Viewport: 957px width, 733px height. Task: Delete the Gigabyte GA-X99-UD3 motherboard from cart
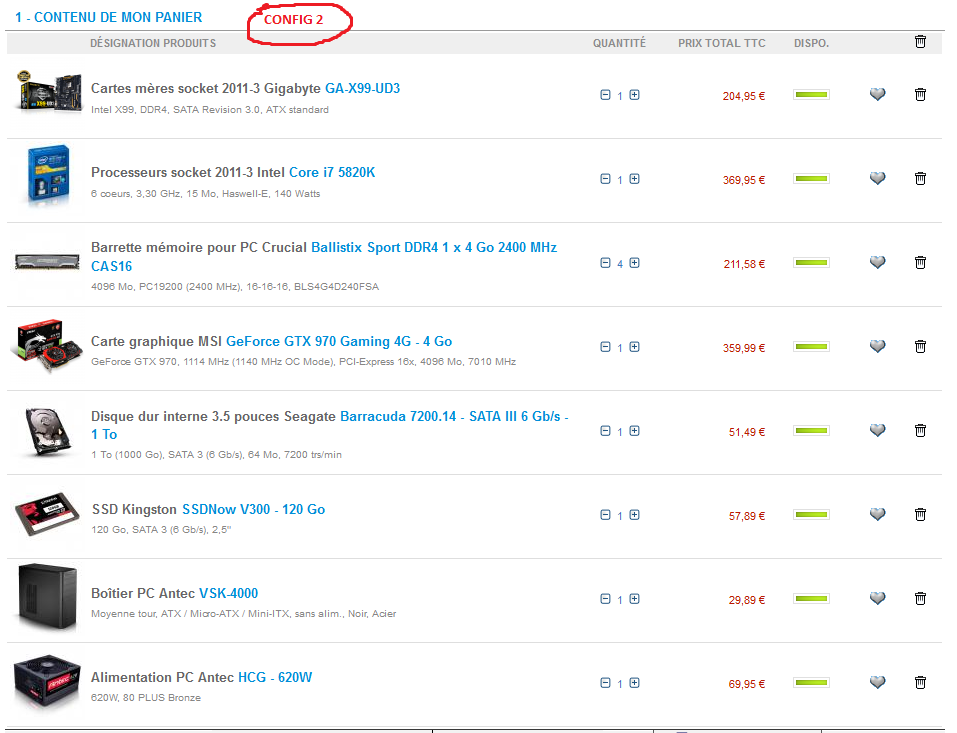(920, 95)
